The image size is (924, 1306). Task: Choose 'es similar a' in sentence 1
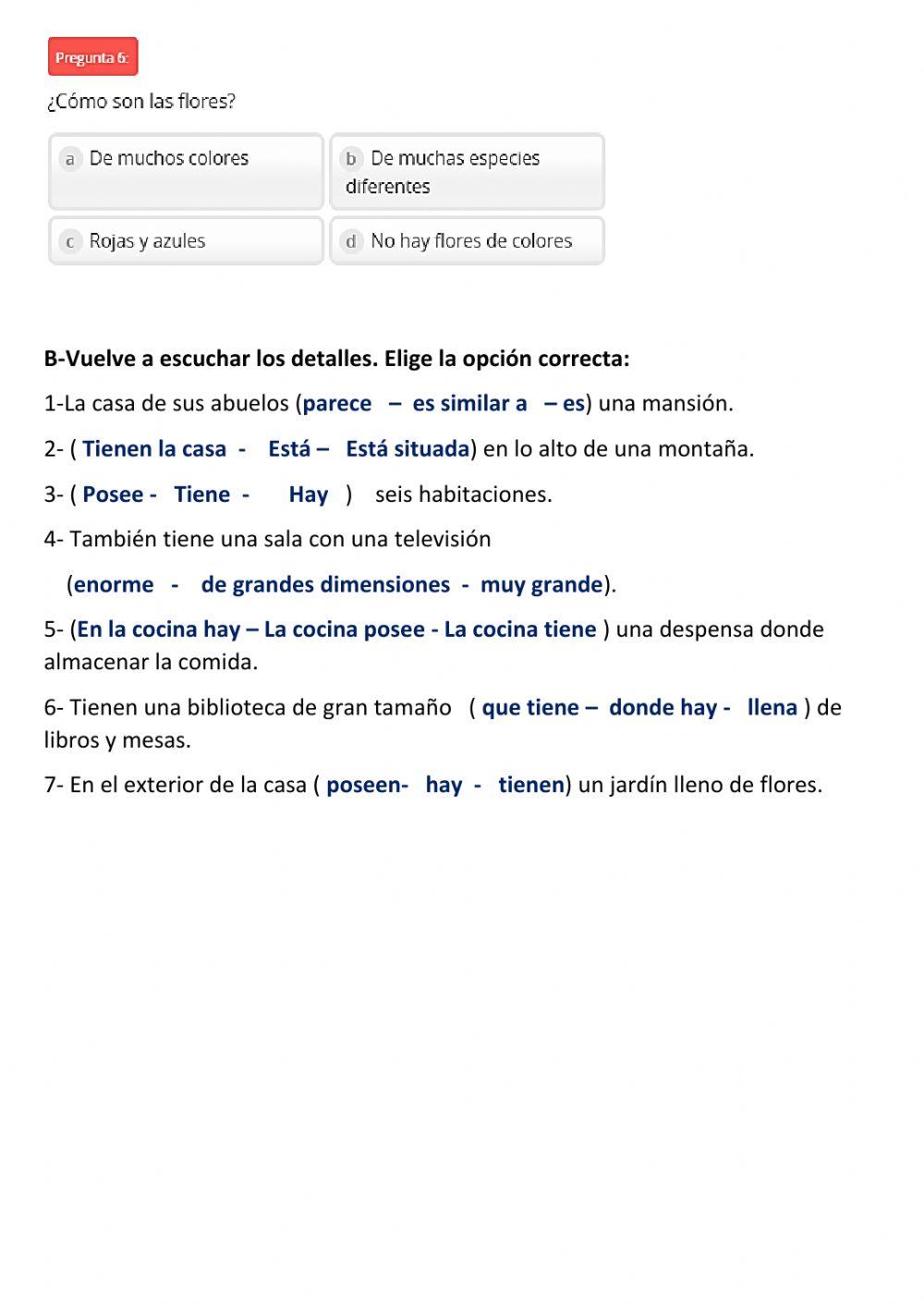[469, 404]
